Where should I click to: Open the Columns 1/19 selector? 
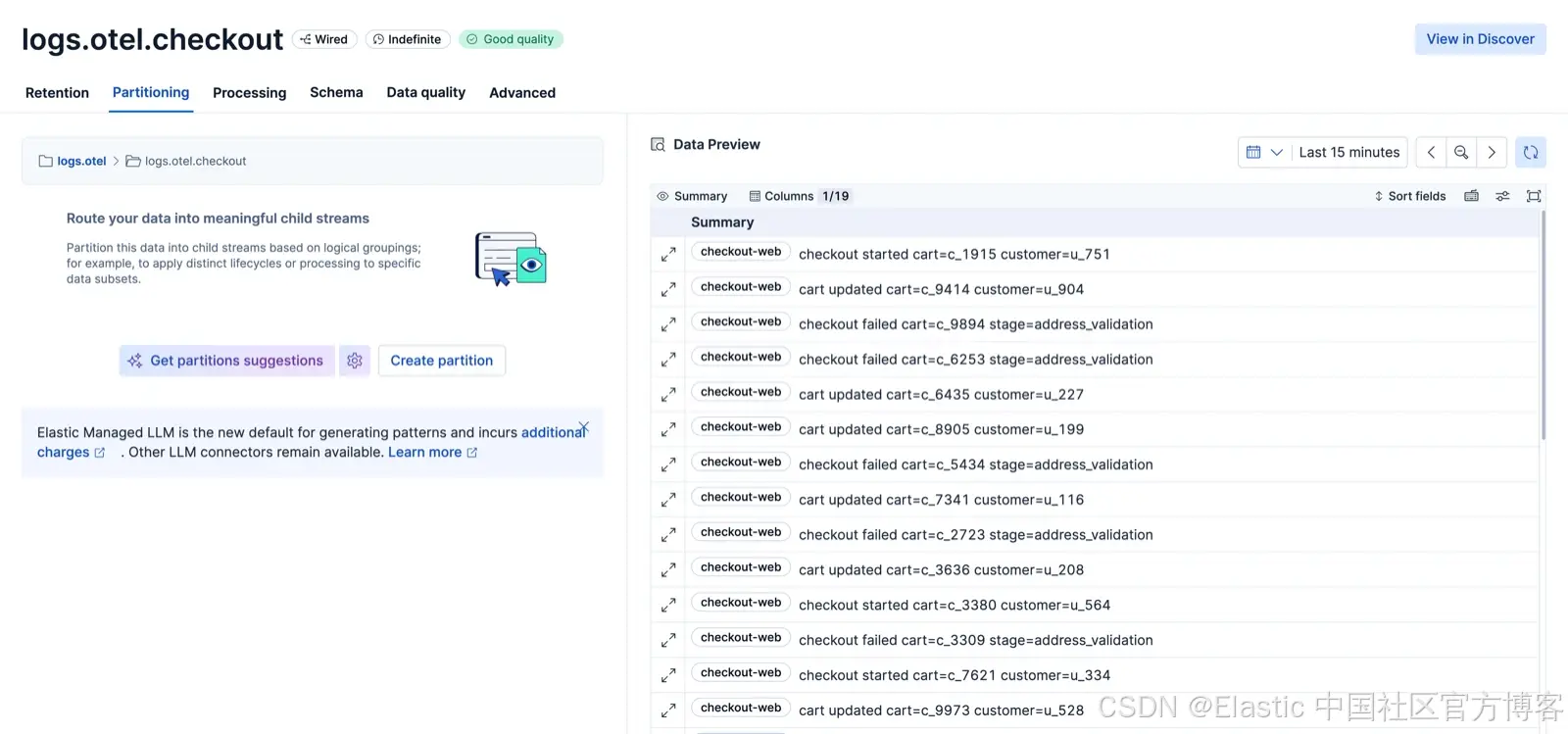pyautogui.click(x=800, y=196)
